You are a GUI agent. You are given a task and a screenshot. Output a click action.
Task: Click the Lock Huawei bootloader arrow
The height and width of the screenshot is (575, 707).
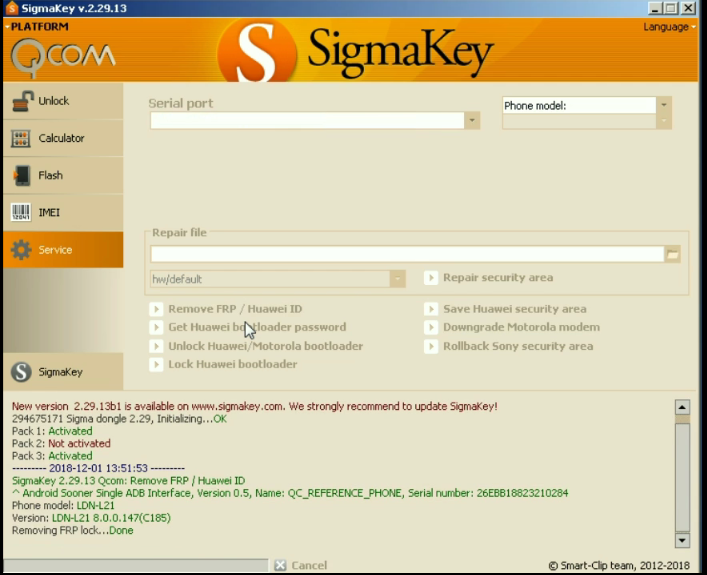point(156,364)
